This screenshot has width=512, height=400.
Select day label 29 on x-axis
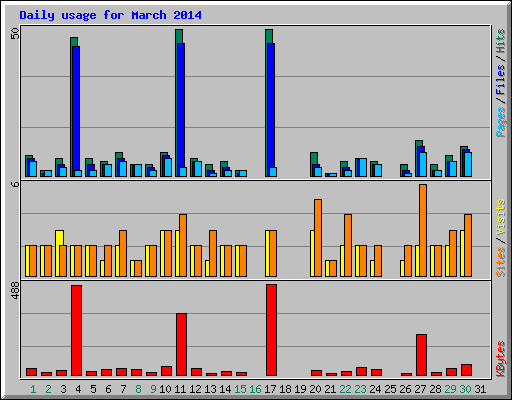pyautogui.click(x=450, y=389)
